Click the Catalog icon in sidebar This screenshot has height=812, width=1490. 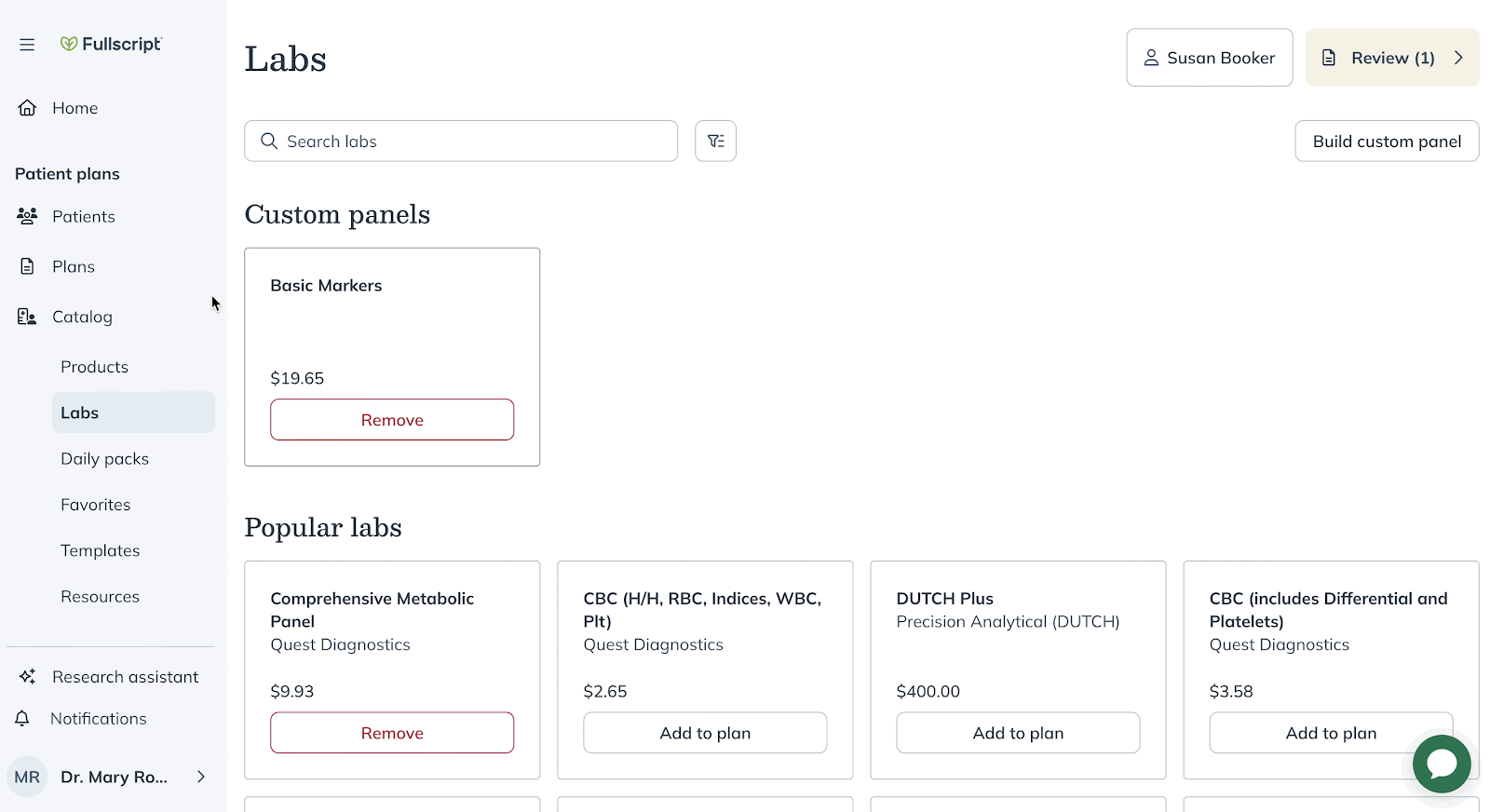(27, 317)
